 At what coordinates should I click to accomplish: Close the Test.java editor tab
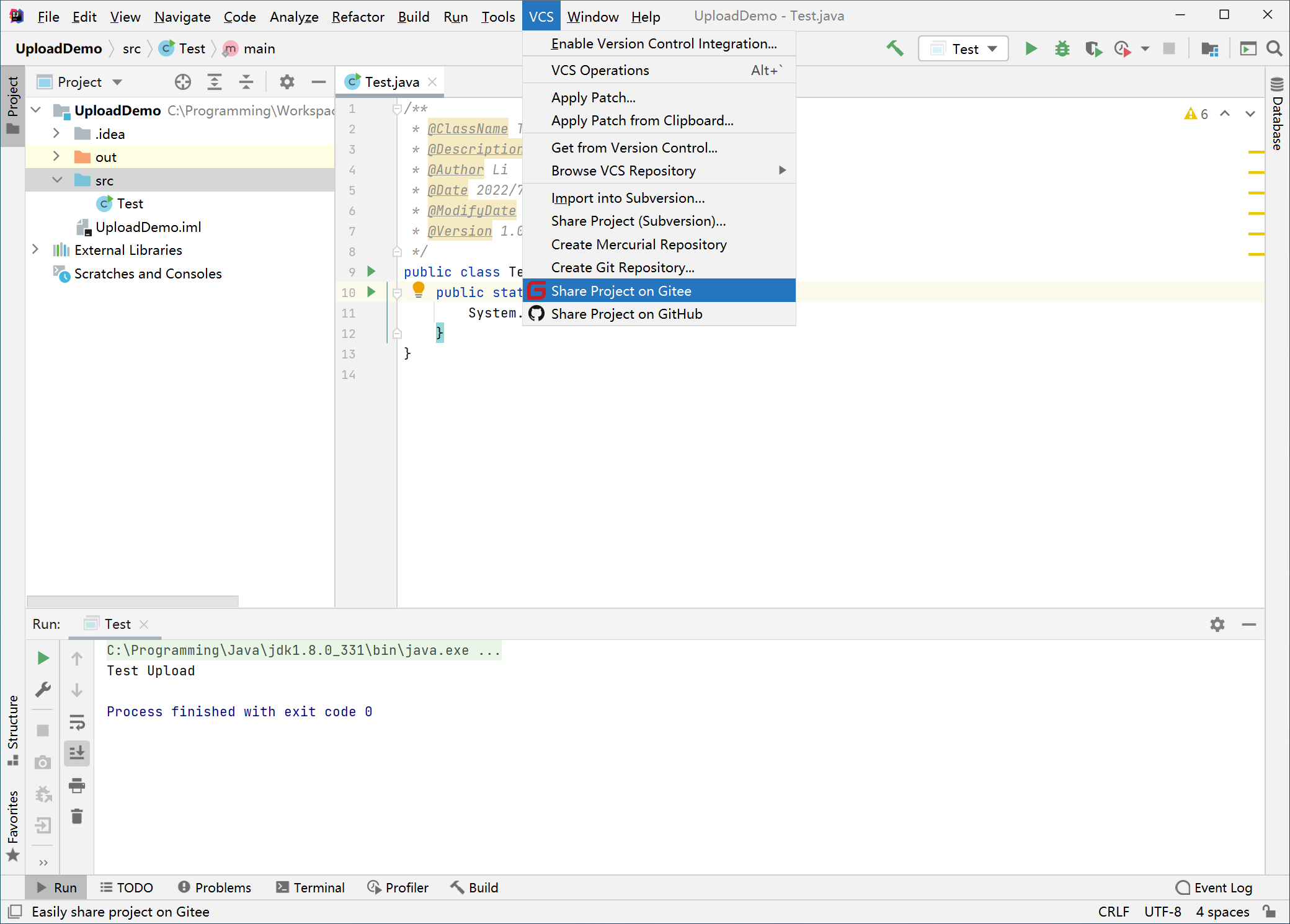pos(432,82)
